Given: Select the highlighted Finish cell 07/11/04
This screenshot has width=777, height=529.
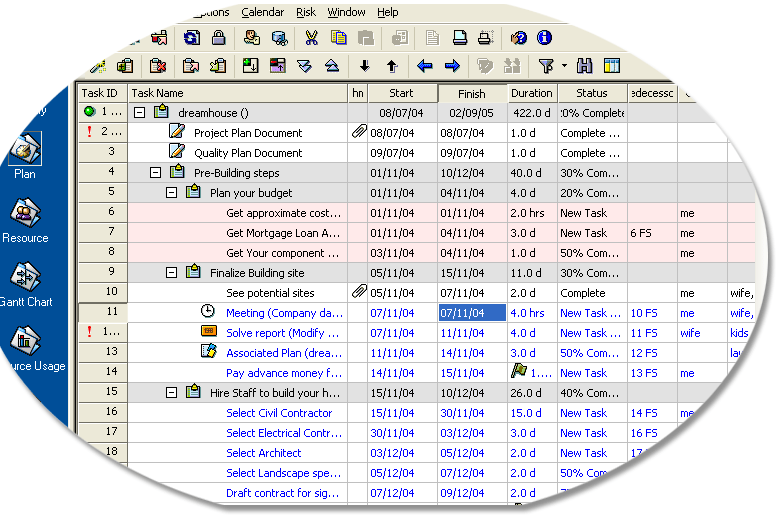Looking at the screenshot, I should [x=472, y=313].
